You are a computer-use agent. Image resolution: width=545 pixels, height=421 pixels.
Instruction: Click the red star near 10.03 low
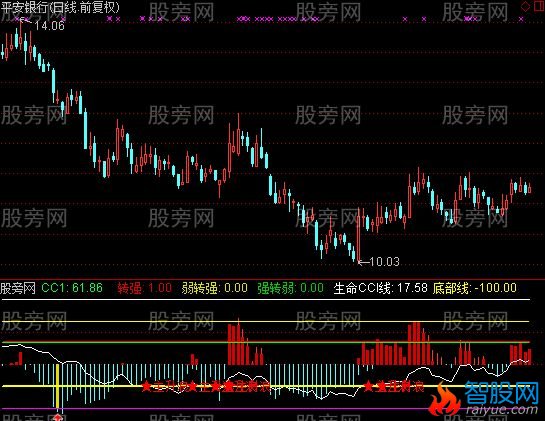click(368, 386)
